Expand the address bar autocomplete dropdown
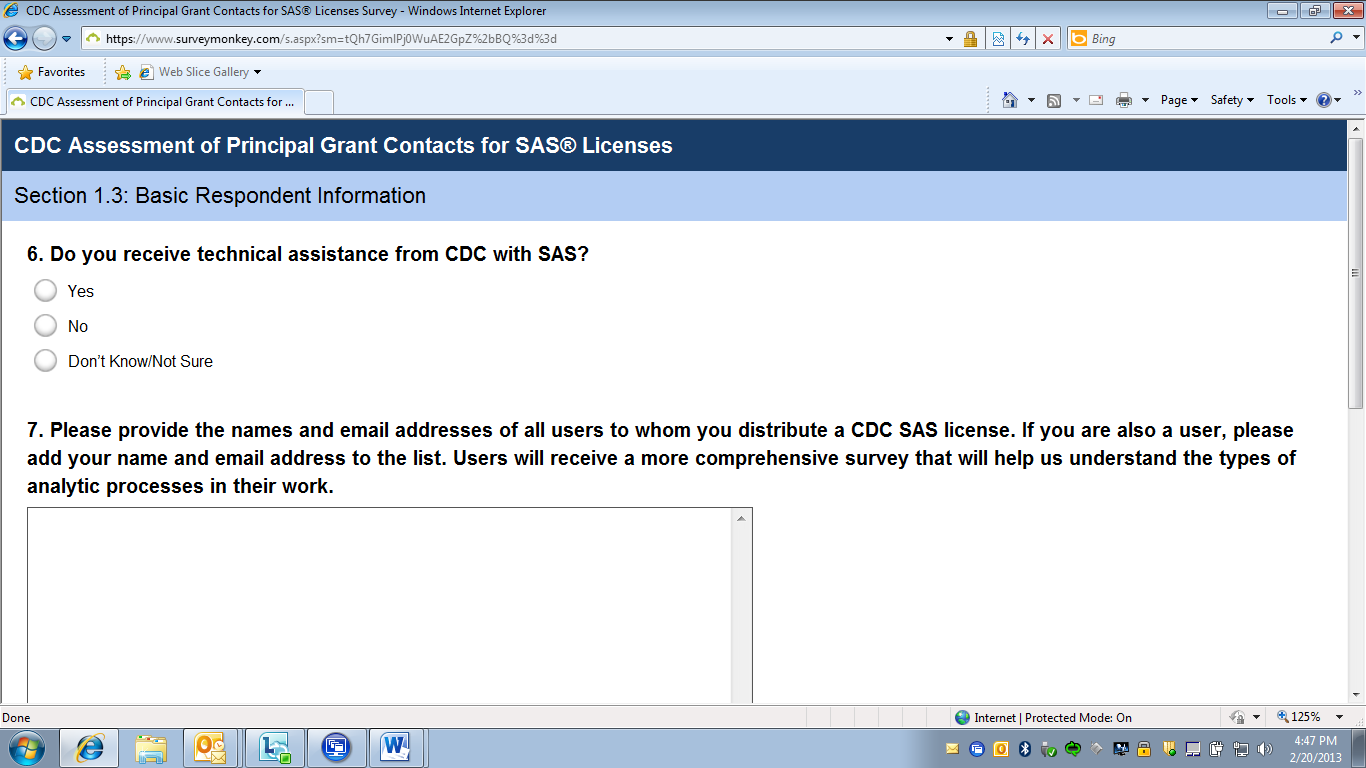1366x768 pixels. [950, 39]
